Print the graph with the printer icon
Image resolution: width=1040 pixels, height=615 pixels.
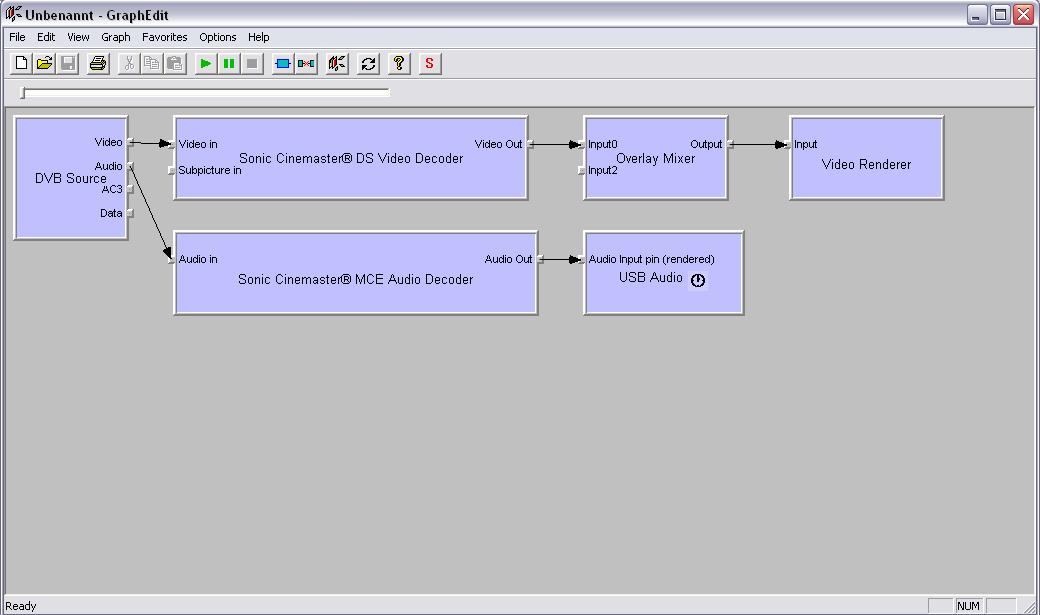coord(98,64)
